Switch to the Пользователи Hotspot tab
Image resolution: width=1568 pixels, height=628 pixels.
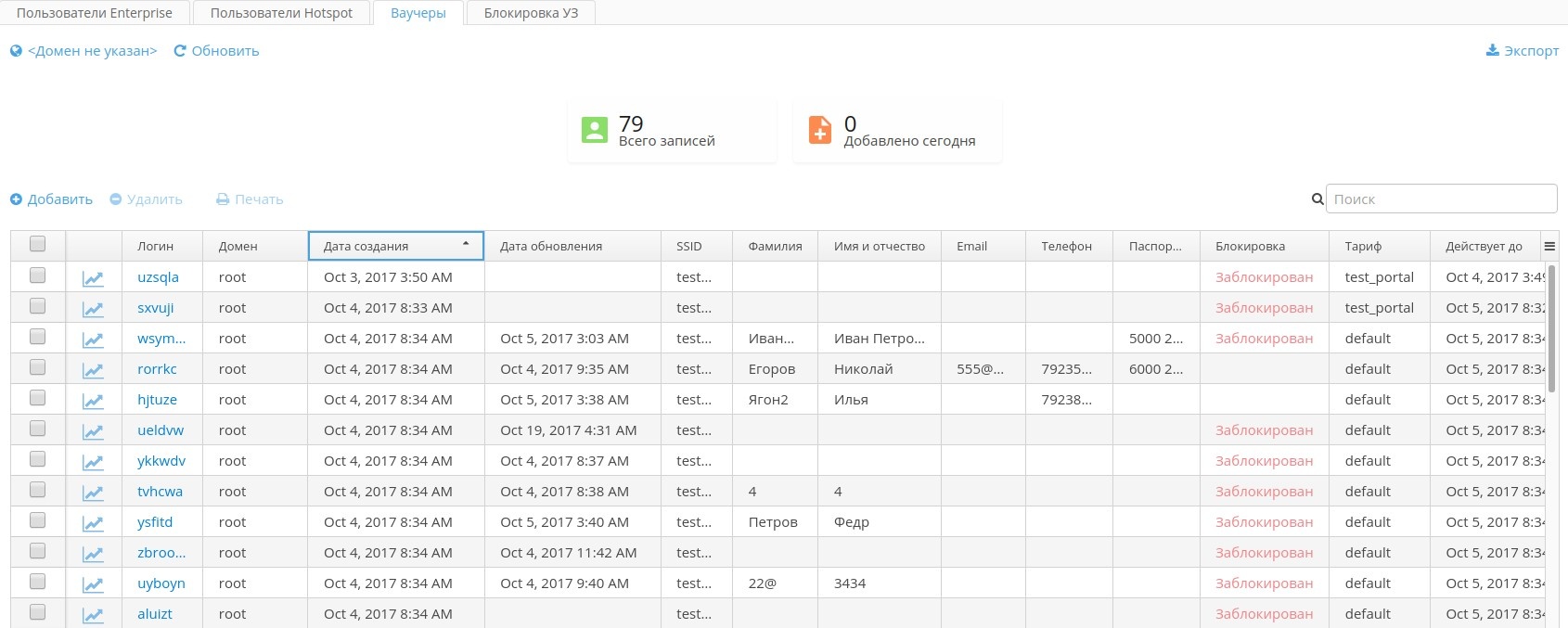pyautogui.click(x=281, y=13)
